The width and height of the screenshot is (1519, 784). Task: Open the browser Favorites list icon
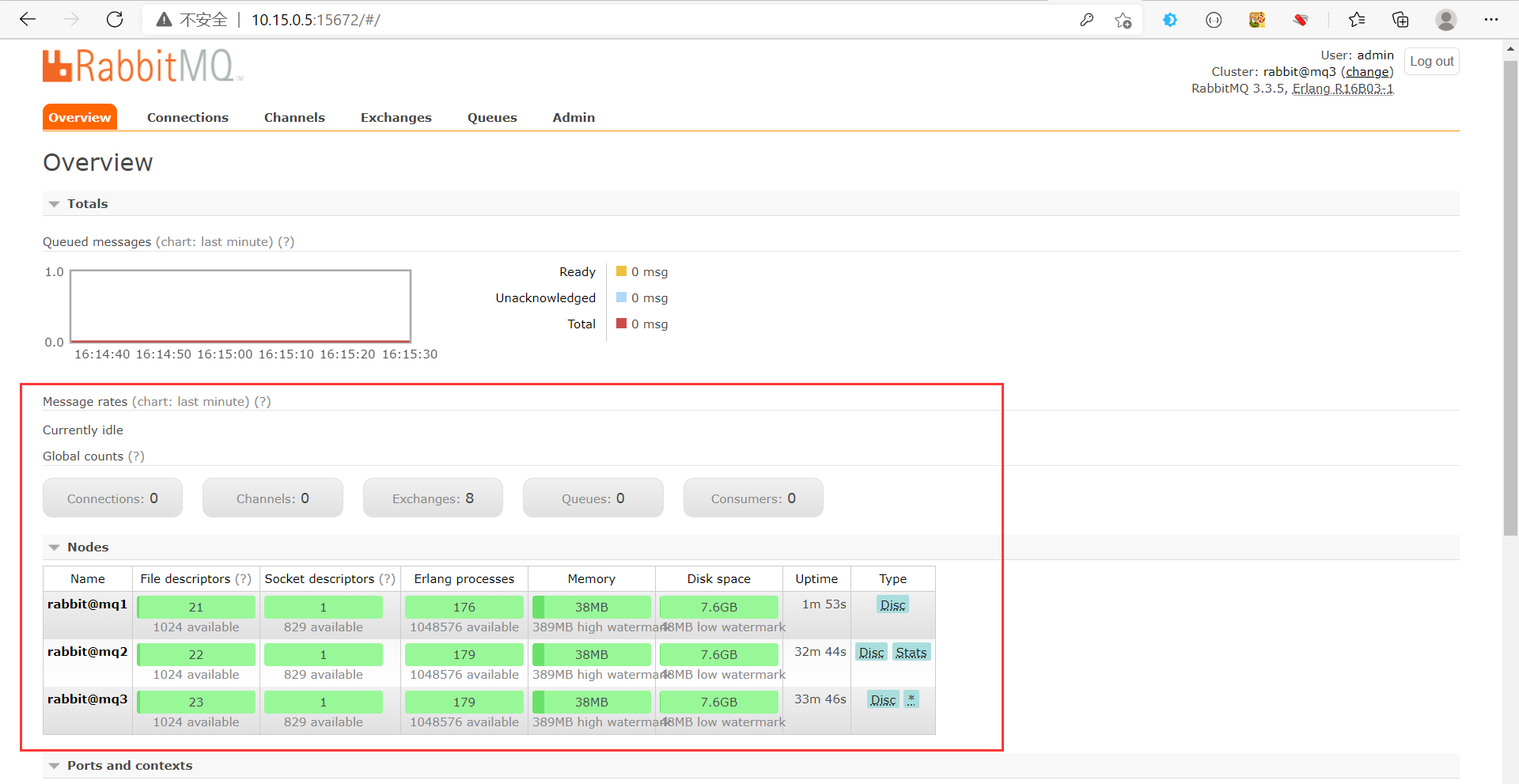pyautogui.click(x=1357, y=20)
